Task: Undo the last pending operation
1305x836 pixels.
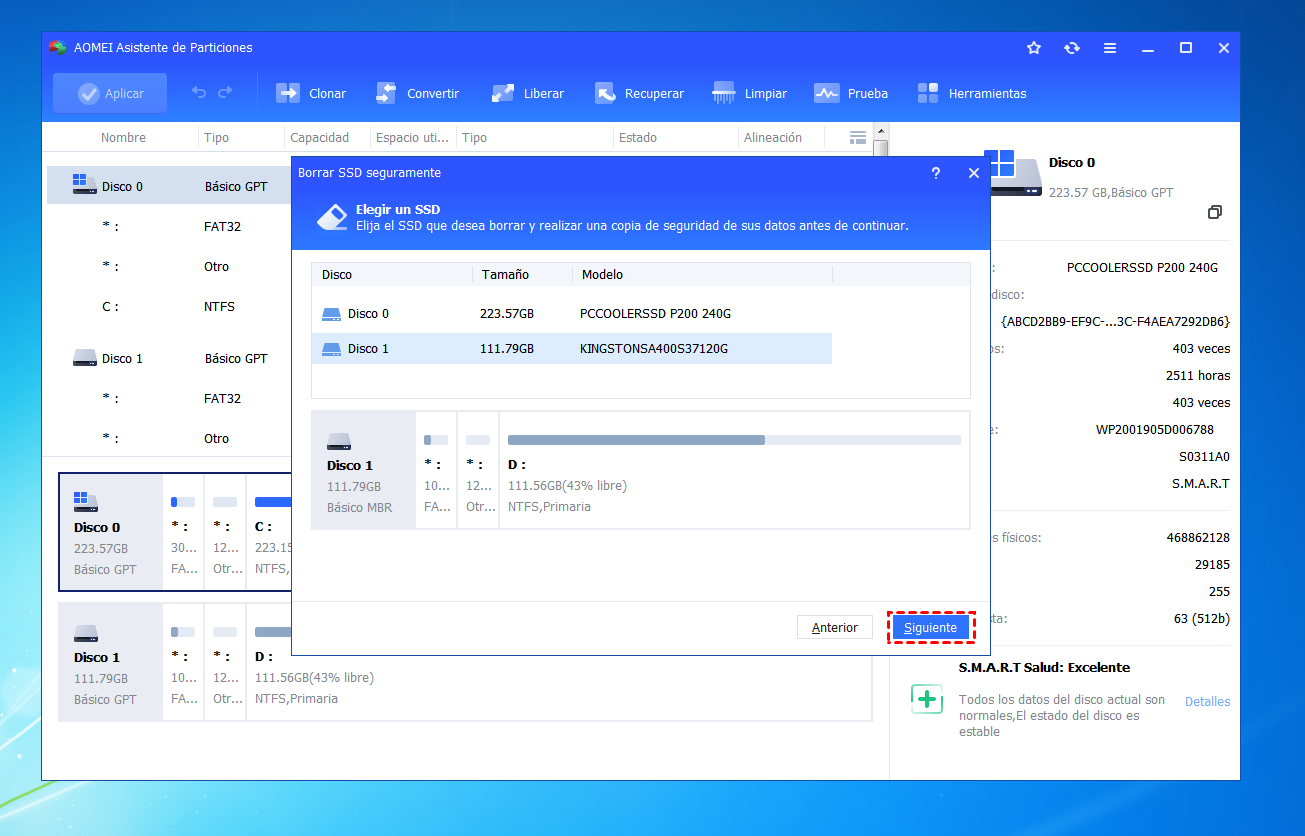Action: click(199, 93)
